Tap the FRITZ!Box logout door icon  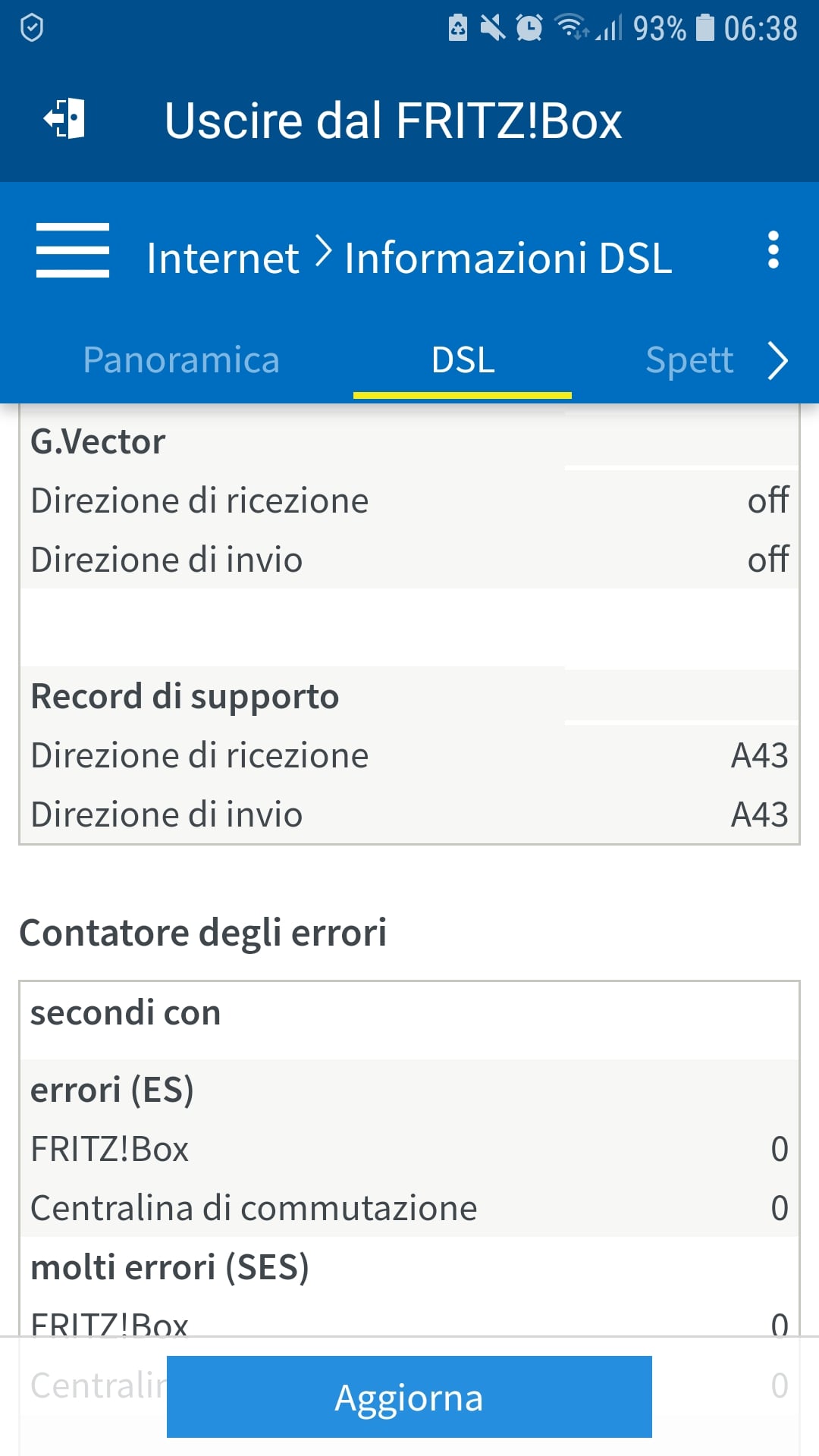[64, 120]
